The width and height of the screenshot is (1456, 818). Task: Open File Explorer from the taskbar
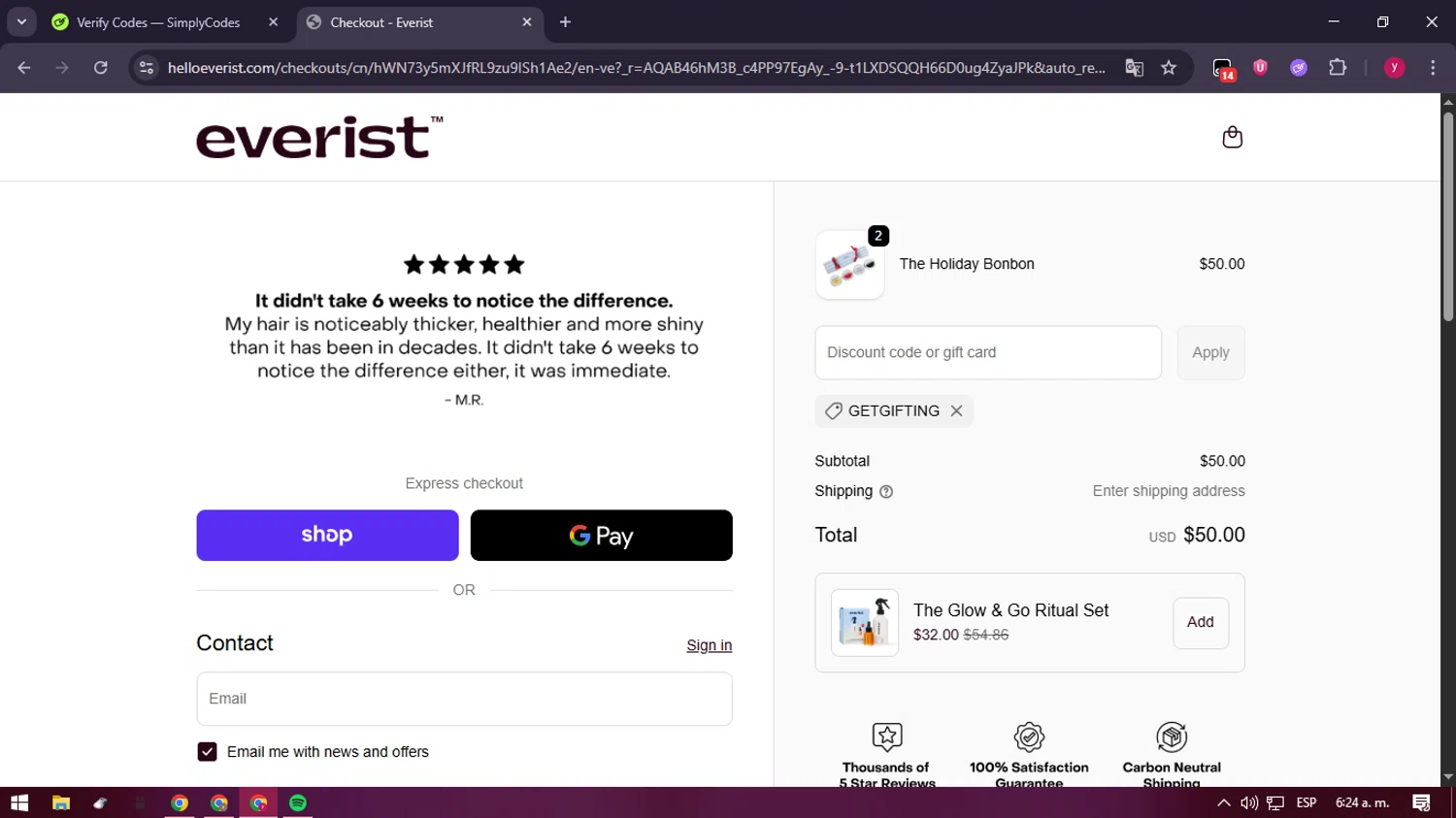click(61, 802)
